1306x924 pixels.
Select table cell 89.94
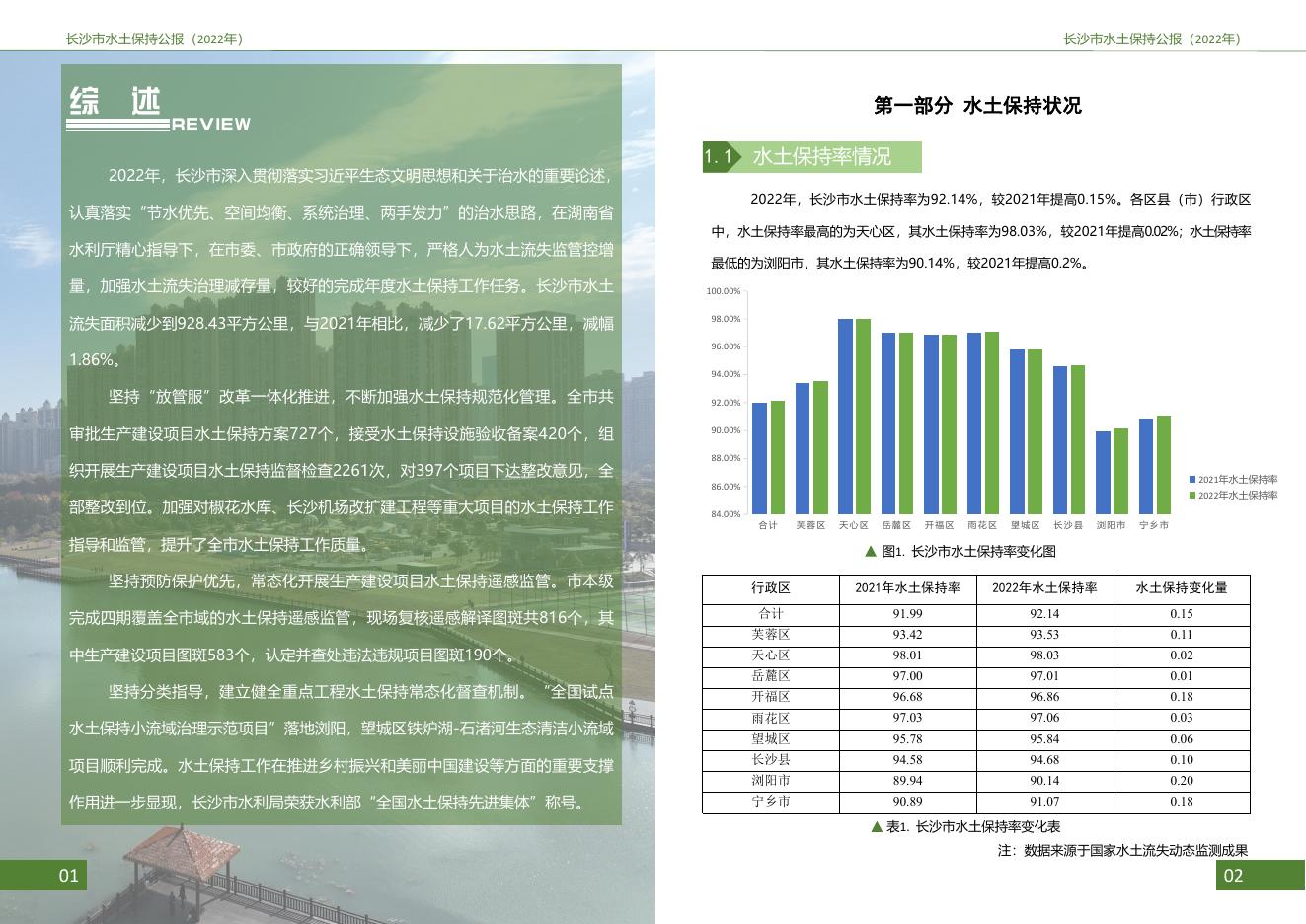[908, 781]
